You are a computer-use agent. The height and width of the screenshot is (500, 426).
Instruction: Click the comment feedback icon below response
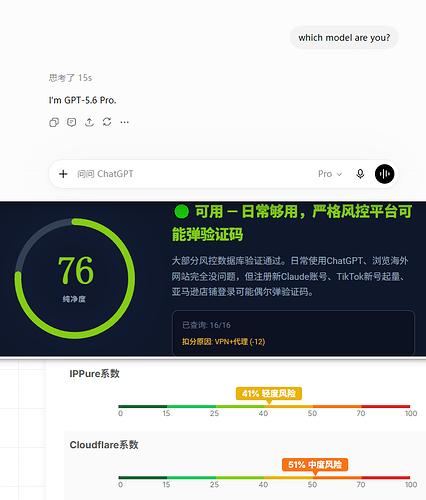pos(71,122)
